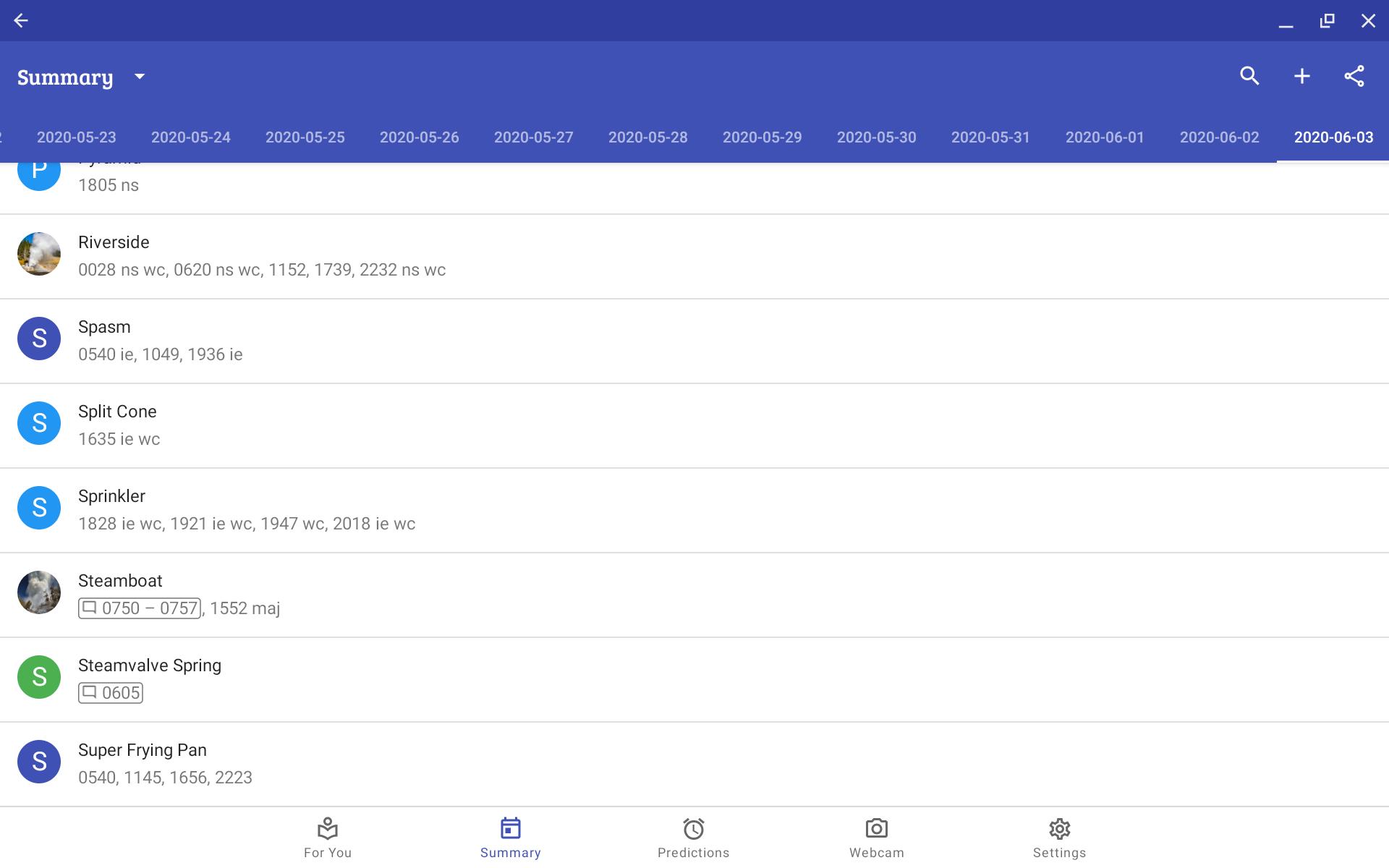Click the Spasm geyser name
This screenshot has width=1389, height=868.
[x=104, y=327]
